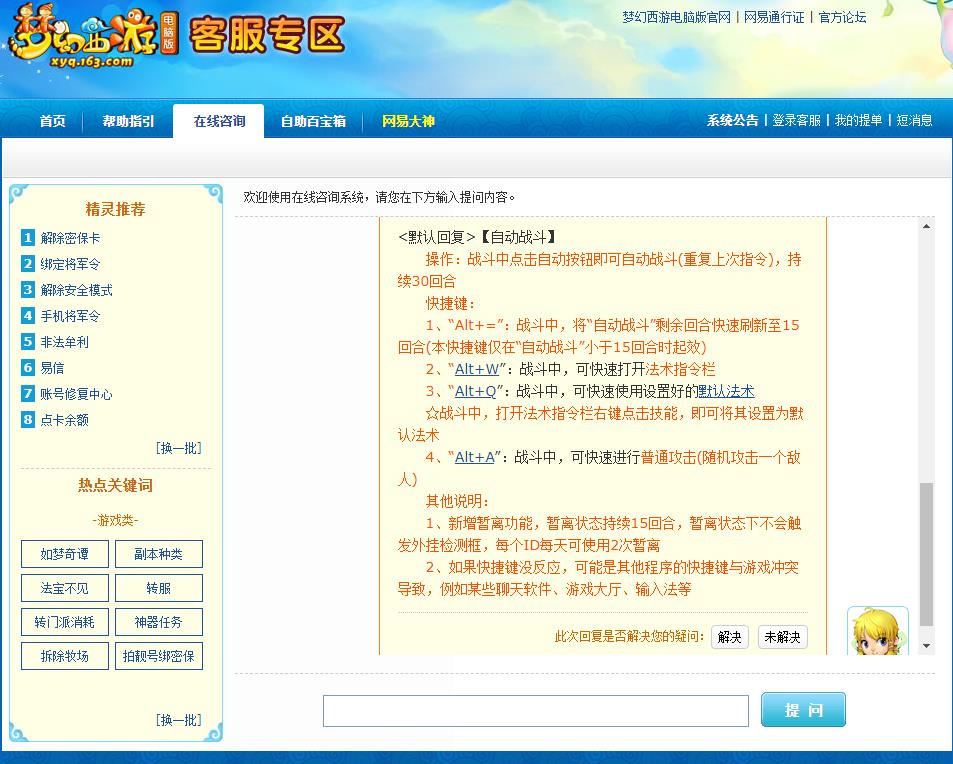This screenshot has width=953, height=764.
Task: Click the 解决 feedback button
Action: (729, 636)
